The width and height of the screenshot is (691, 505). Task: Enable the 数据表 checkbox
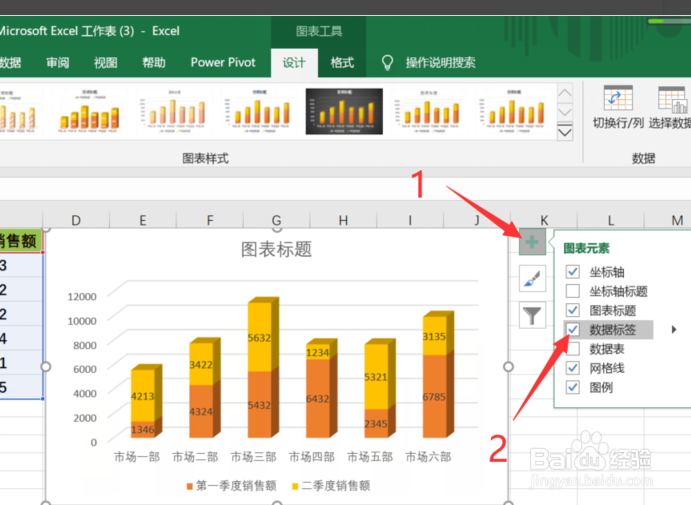(x=572, y=349)
